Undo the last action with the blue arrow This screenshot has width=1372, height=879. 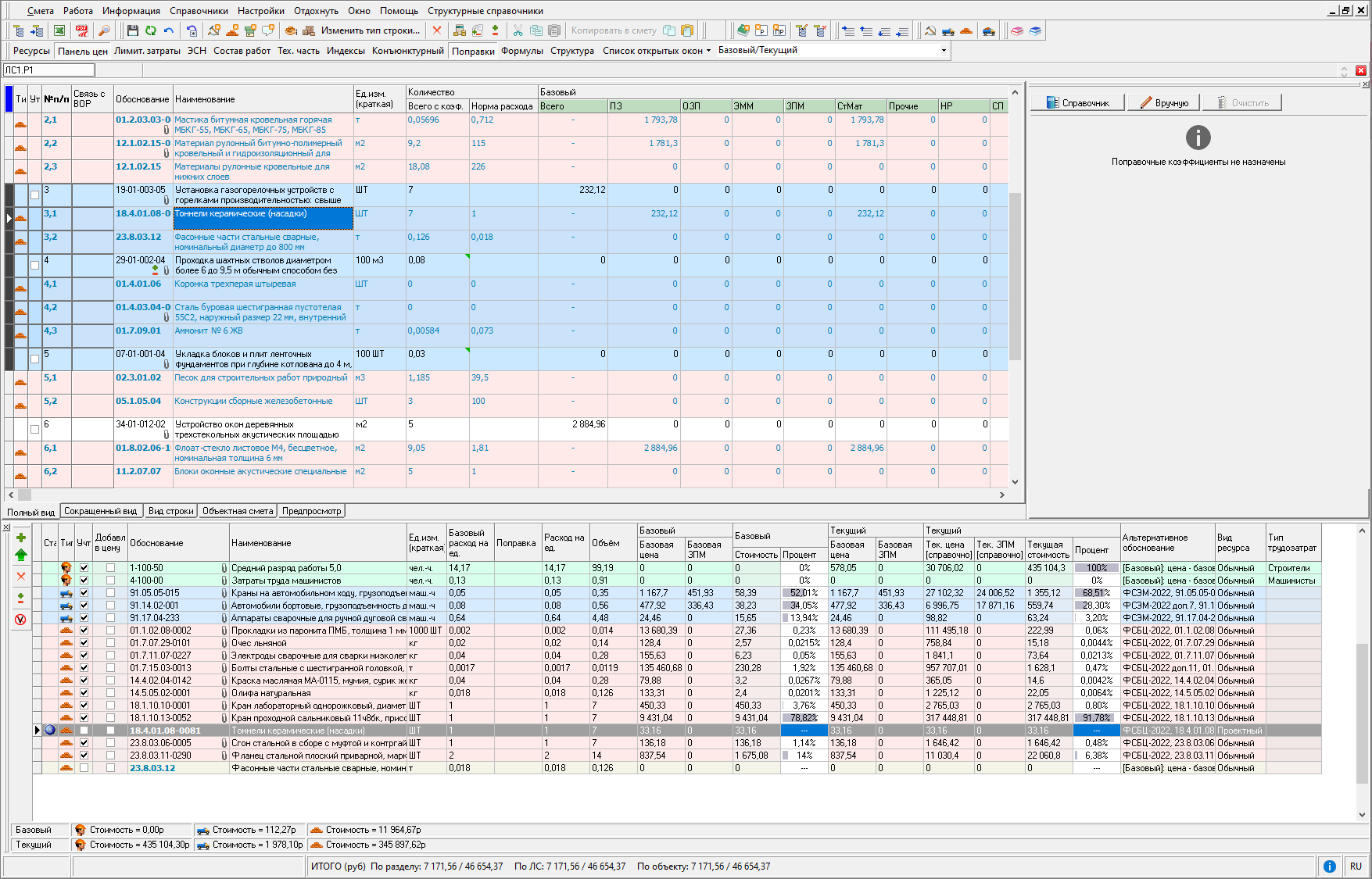[x=168, y=30]
